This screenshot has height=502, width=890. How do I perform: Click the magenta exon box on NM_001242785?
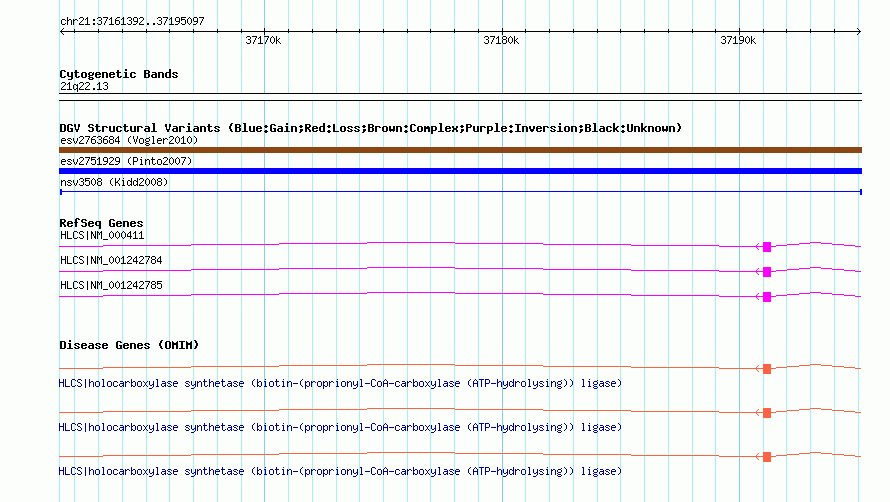coord(767,297)
